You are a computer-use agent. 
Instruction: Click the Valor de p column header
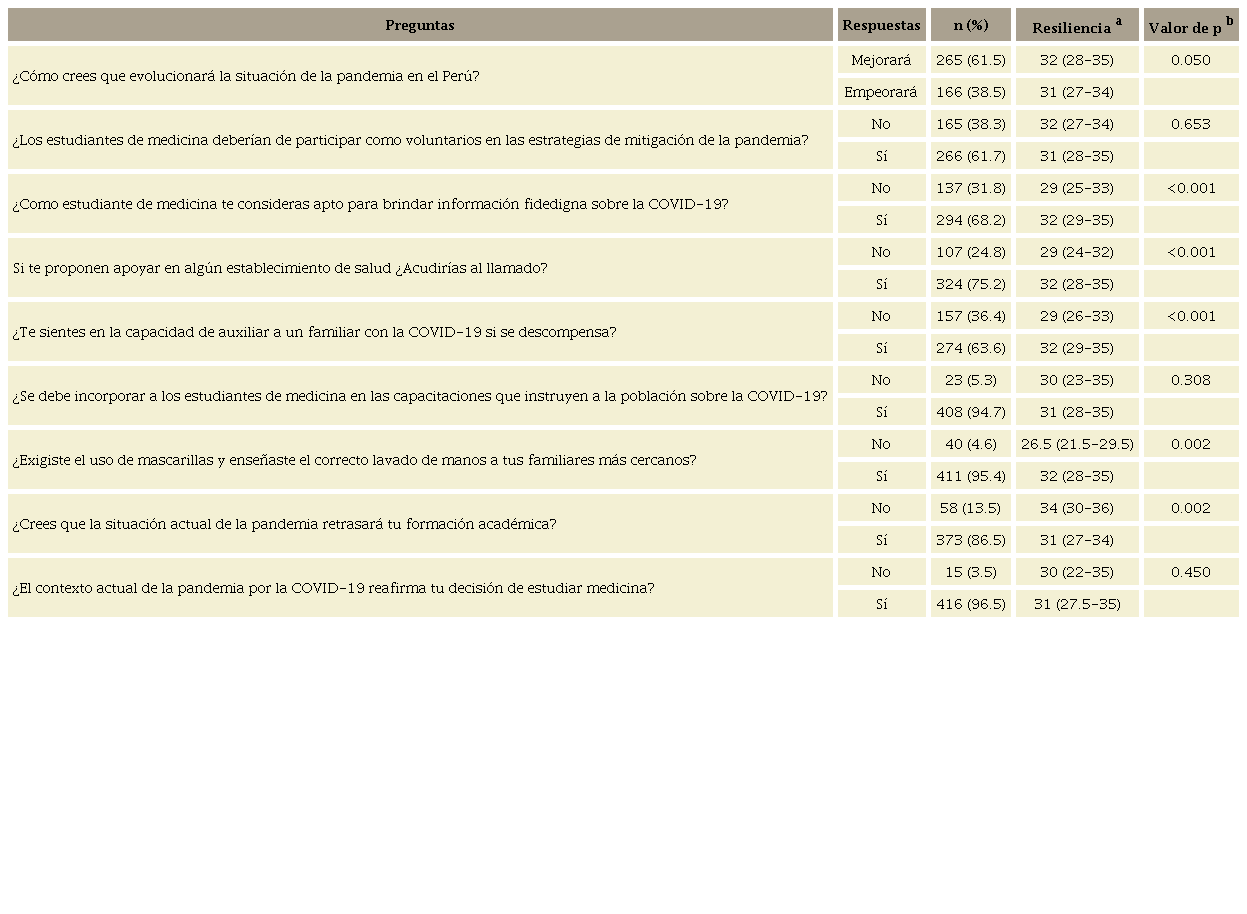[x=1185, y=28]
